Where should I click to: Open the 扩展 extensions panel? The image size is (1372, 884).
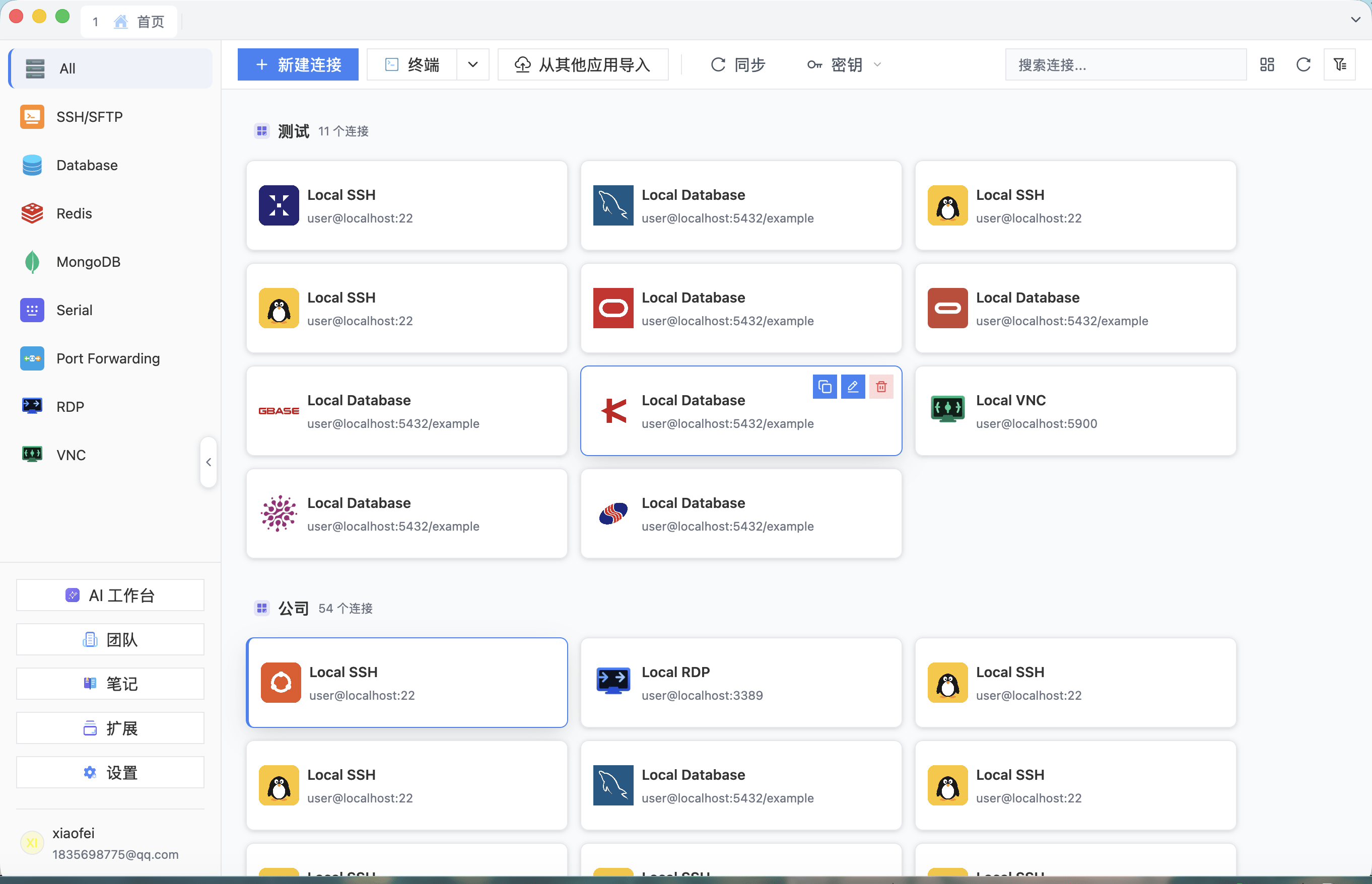(110, 728)
